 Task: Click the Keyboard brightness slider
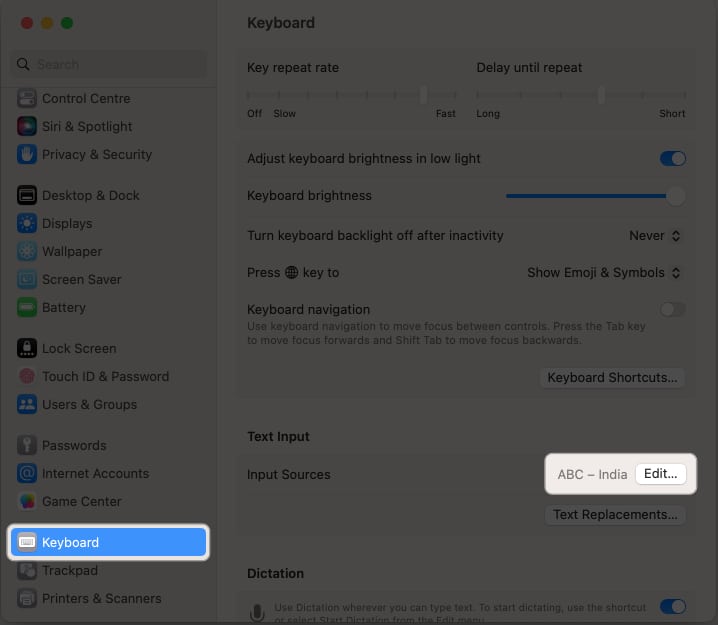[x=596, y=196]
